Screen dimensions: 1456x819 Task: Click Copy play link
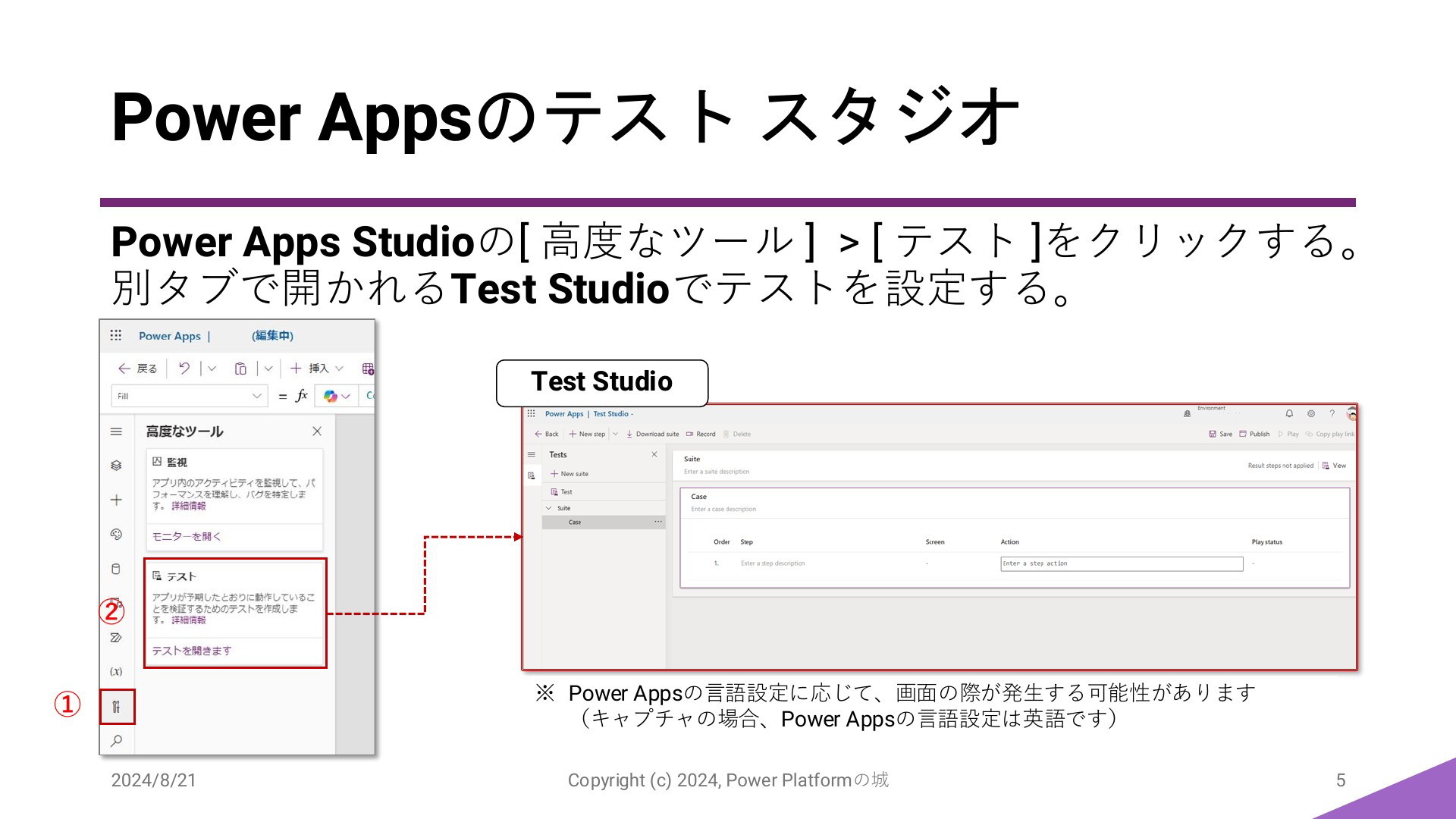(x=1330, y=435)
